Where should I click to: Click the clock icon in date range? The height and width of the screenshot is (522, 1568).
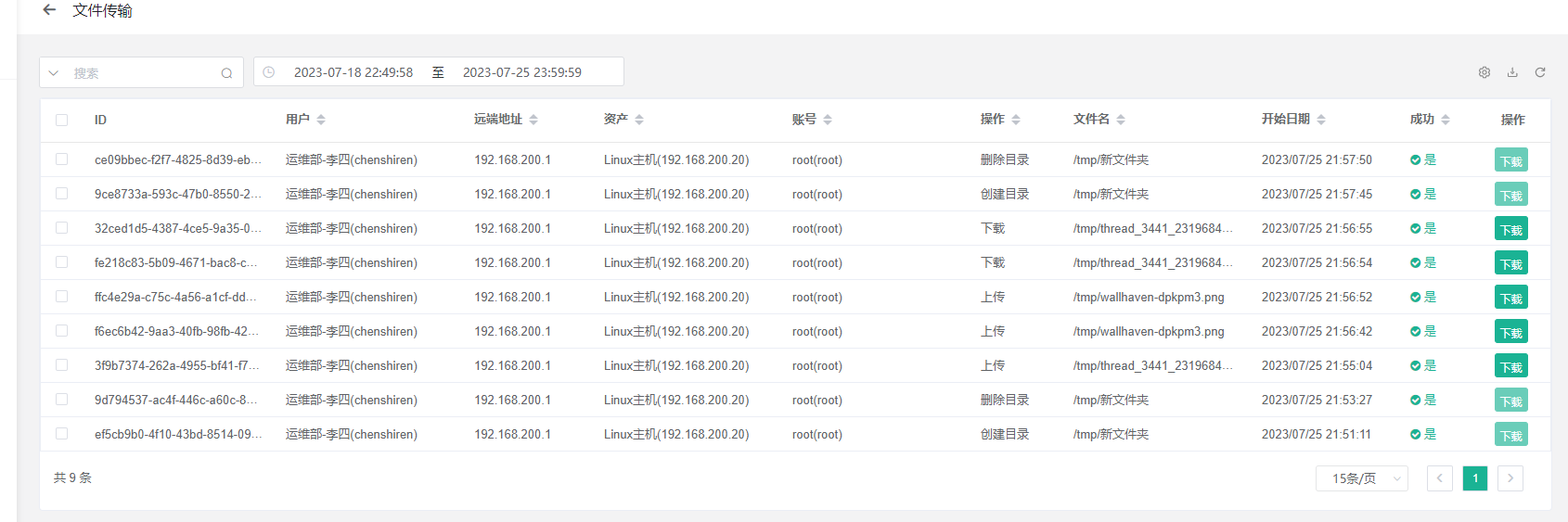269,72
